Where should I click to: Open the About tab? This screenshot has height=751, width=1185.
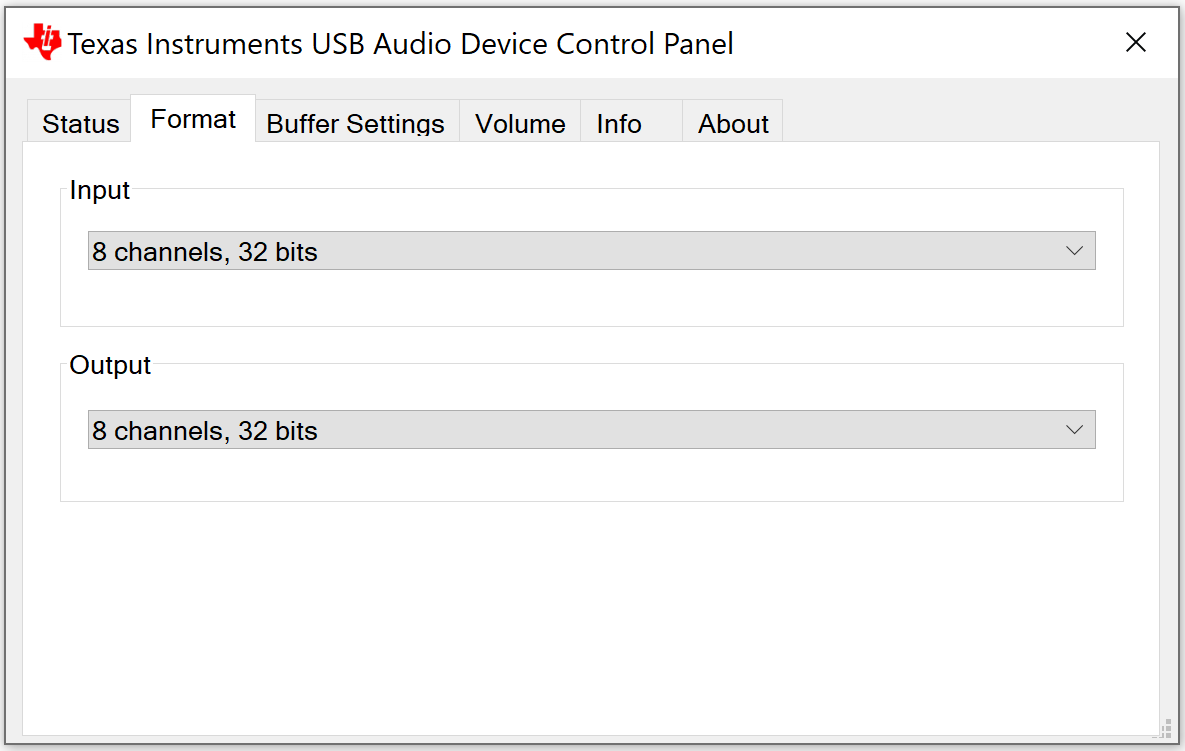click(x=733, y=124)
